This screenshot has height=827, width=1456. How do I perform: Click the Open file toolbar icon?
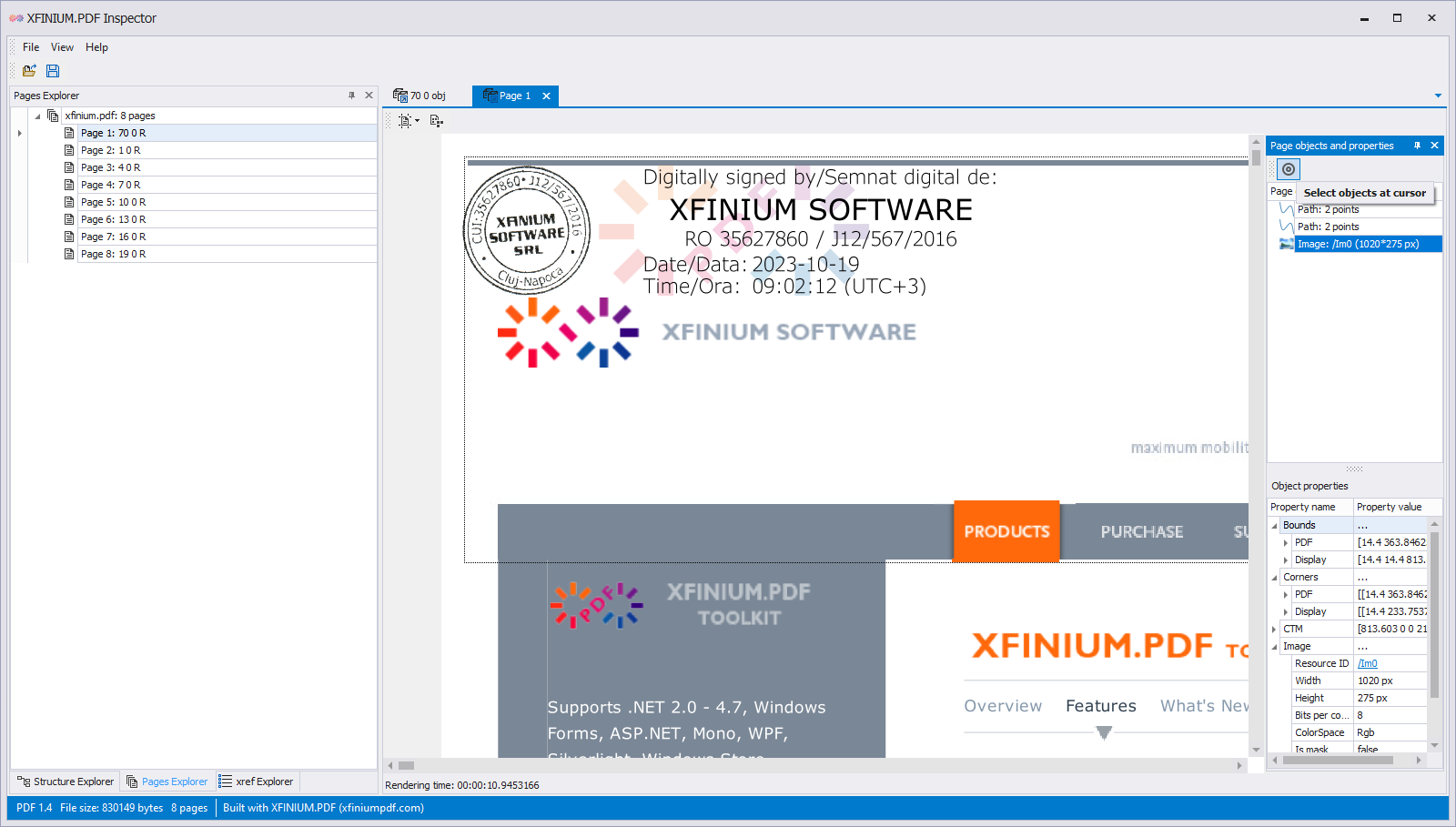click(x=29, y=71)
